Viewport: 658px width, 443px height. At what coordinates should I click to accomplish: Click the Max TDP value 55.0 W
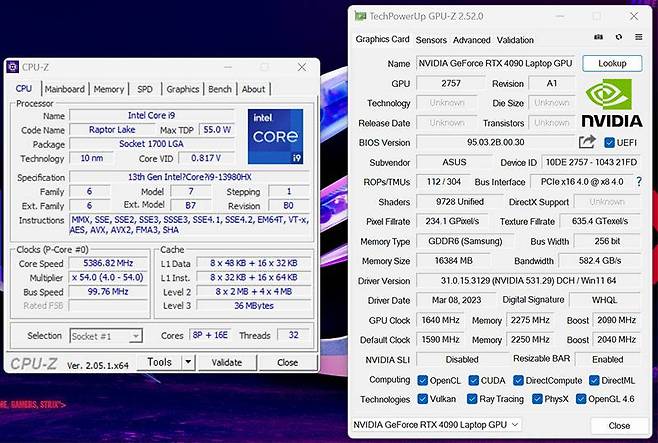(x=217, y=130)
